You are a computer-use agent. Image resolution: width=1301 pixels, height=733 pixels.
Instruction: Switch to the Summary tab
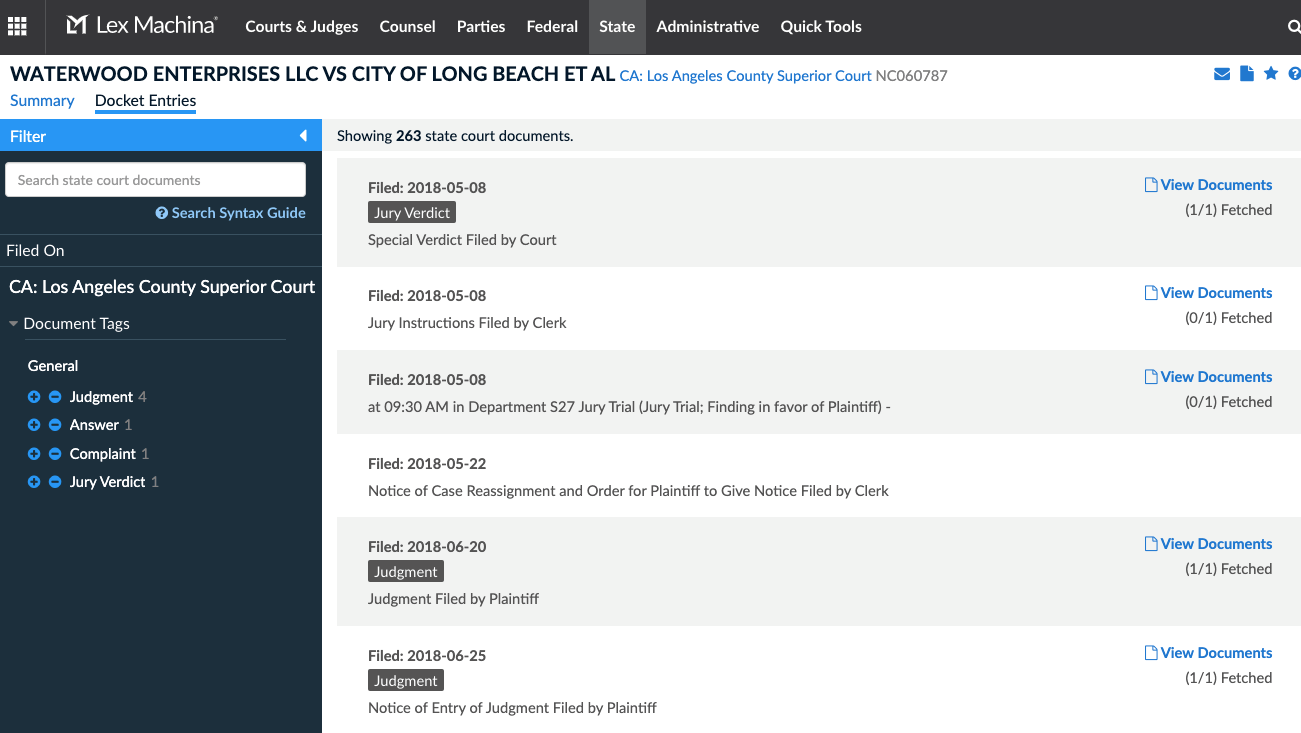(x=42, y=100)
